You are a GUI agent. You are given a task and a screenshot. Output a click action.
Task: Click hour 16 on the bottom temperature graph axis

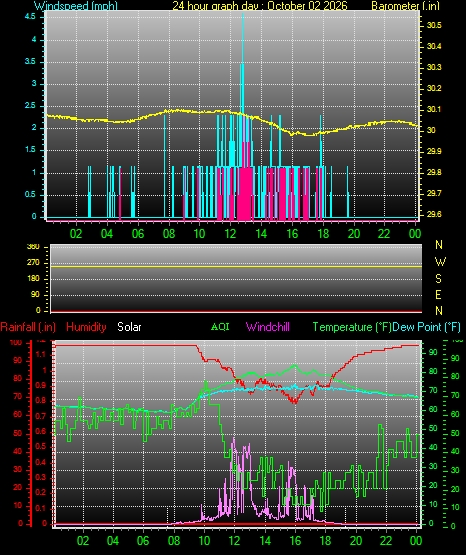tap(295, 541)
